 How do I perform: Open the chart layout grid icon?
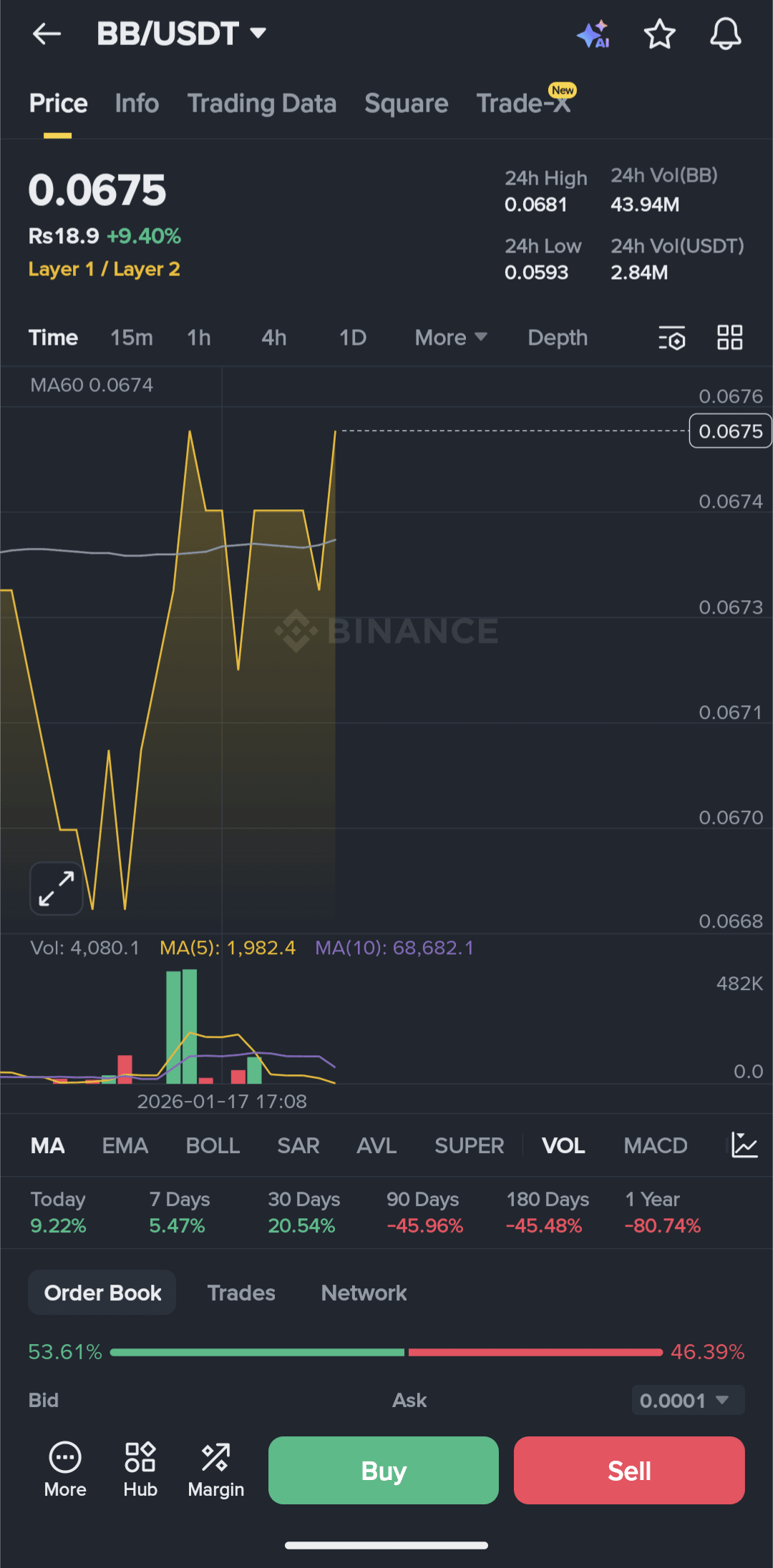tap(729, 338)
